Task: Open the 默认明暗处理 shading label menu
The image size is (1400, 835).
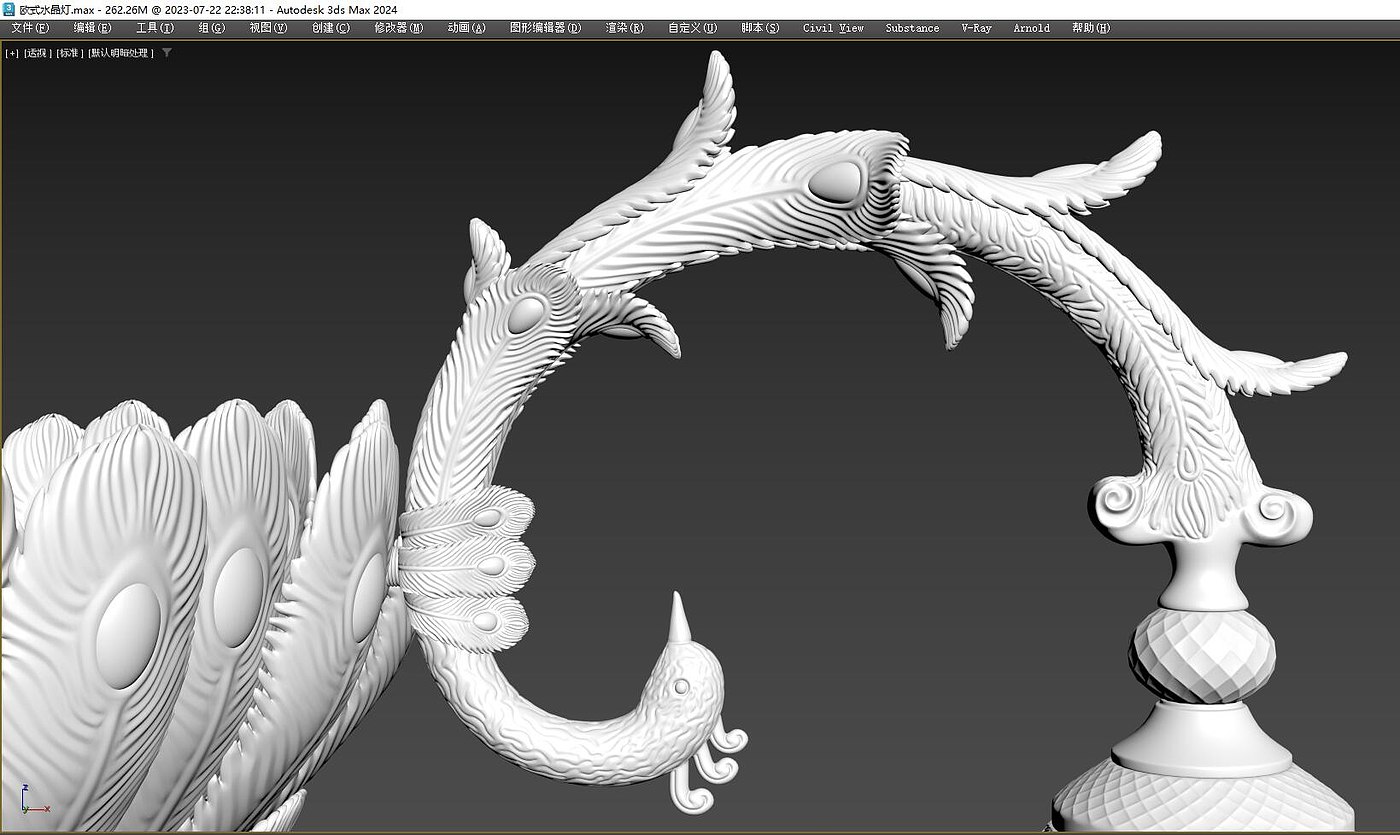Action: pos(120,53)
